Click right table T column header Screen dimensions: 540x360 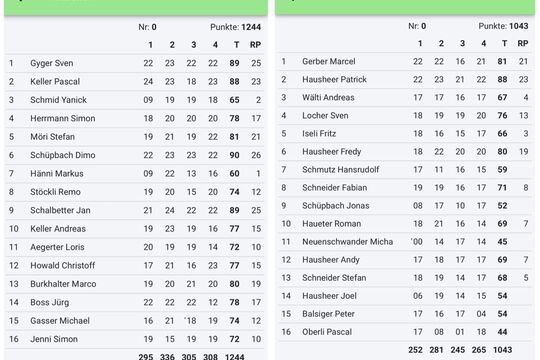(504, 43)
